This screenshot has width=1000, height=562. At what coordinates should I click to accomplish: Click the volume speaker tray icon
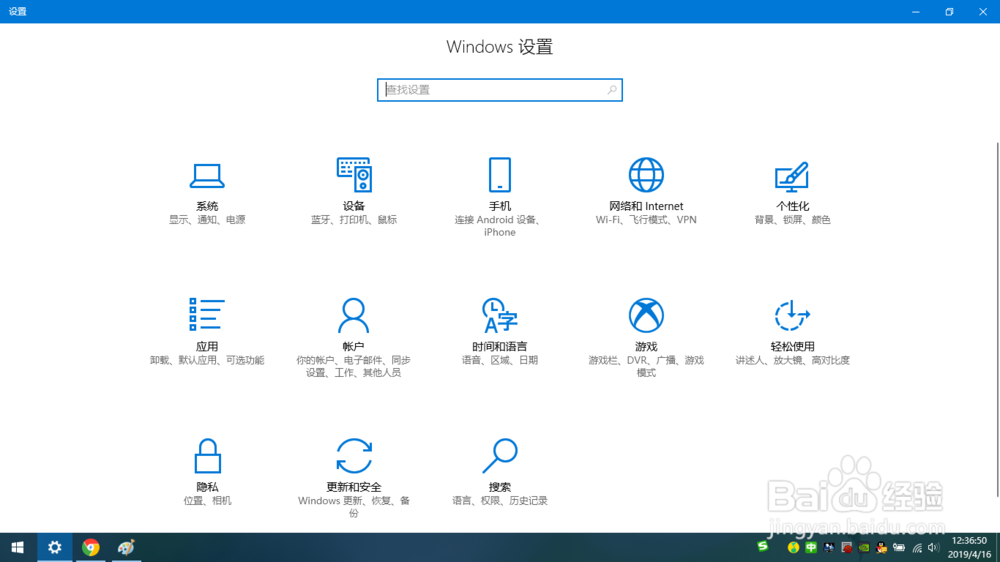point(934,547)
